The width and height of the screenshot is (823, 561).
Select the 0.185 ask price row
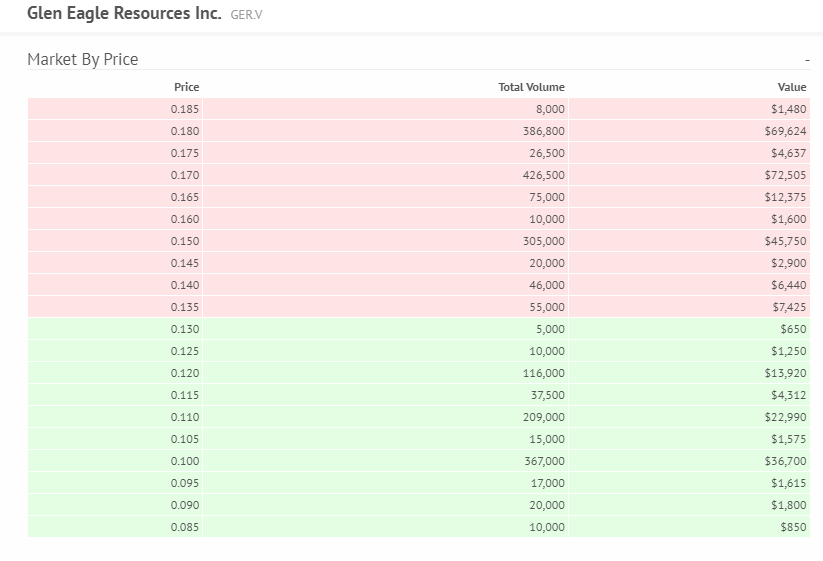point(185,109)
